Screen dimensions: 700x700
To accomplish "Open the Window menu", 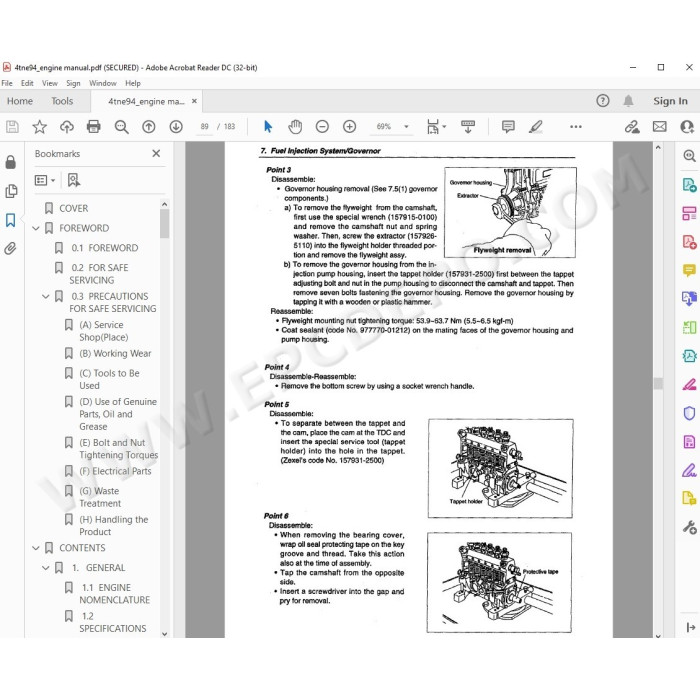I will click(103, 83).
